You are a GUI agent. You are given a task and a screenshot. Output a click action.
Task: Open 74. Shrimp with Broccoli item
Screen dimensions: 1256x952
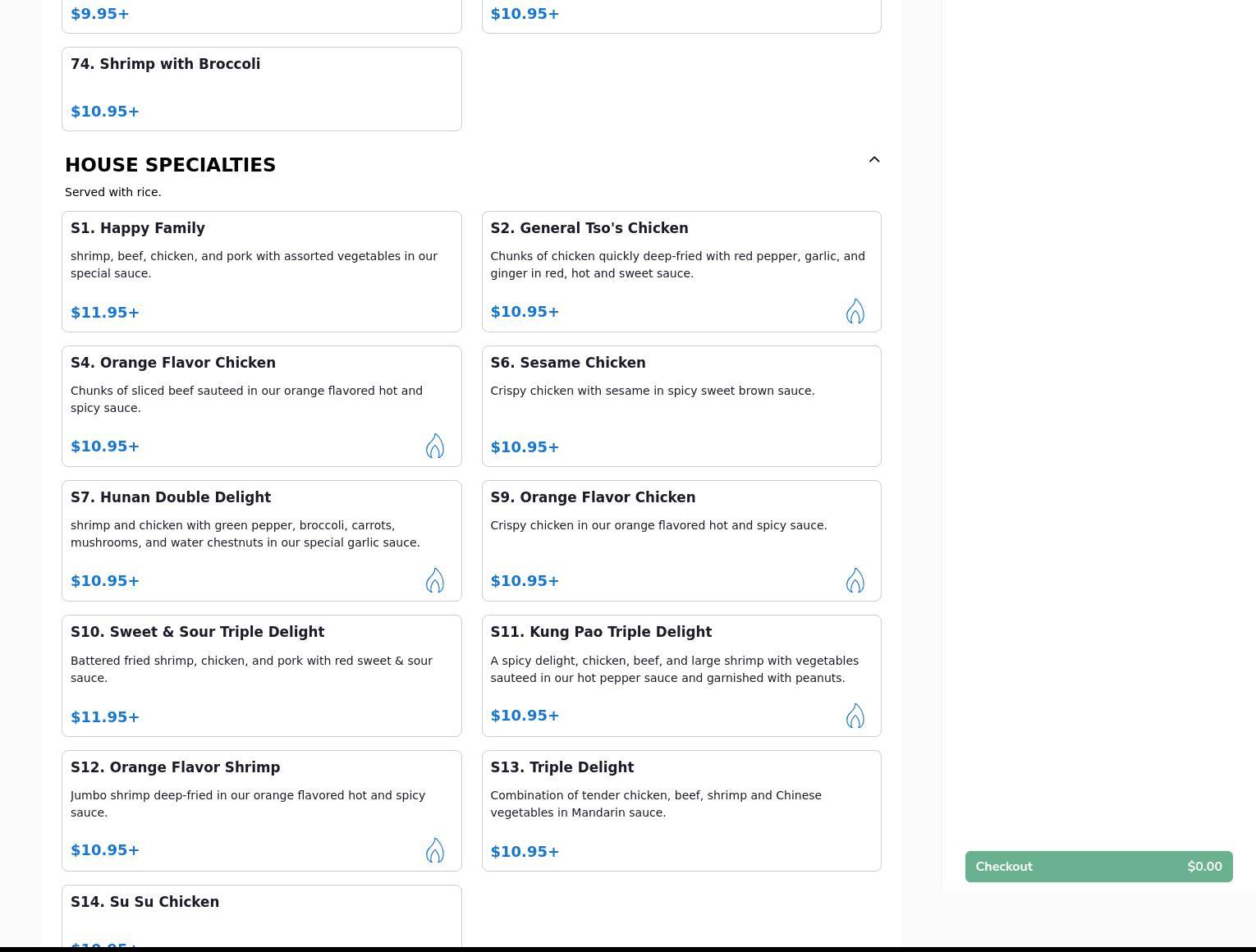tap(165, 64)
